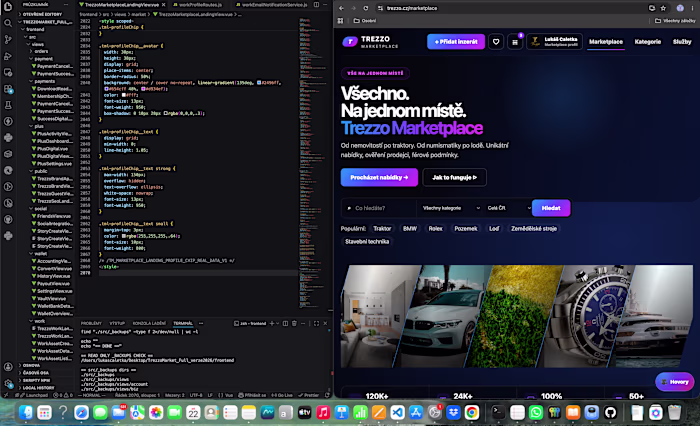Switch to the VÝSTUP panel tab

tap(117, 323)
